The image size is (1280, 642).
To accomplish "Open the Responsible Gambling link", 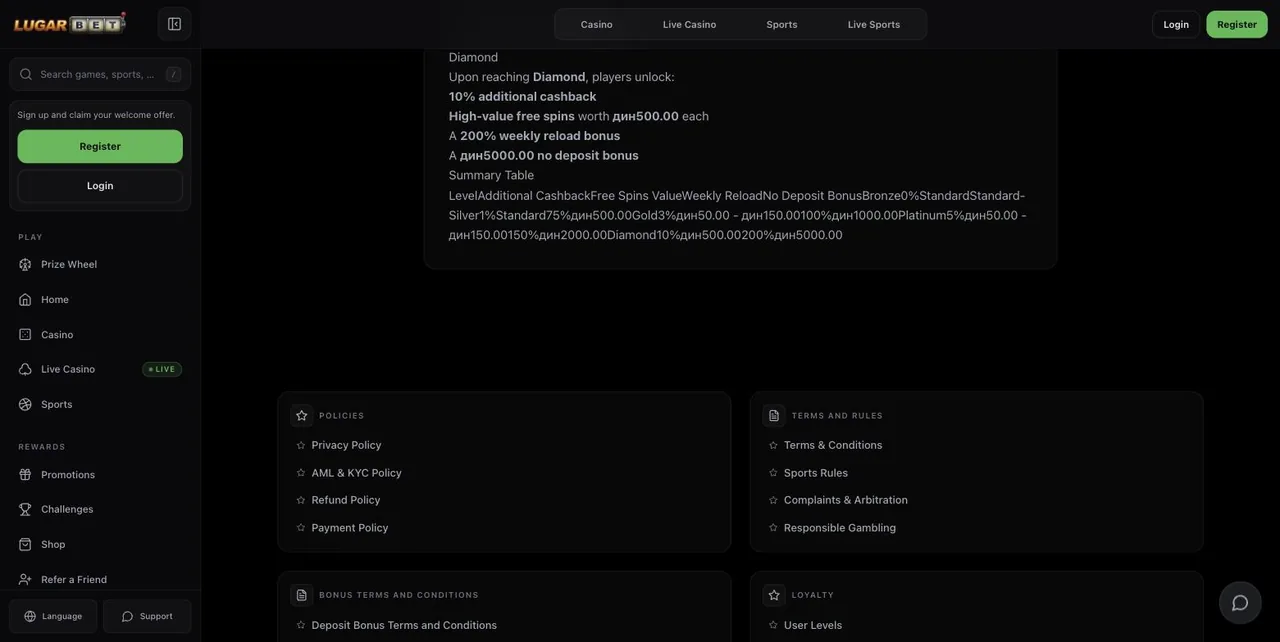I will (x=840, y=528).
